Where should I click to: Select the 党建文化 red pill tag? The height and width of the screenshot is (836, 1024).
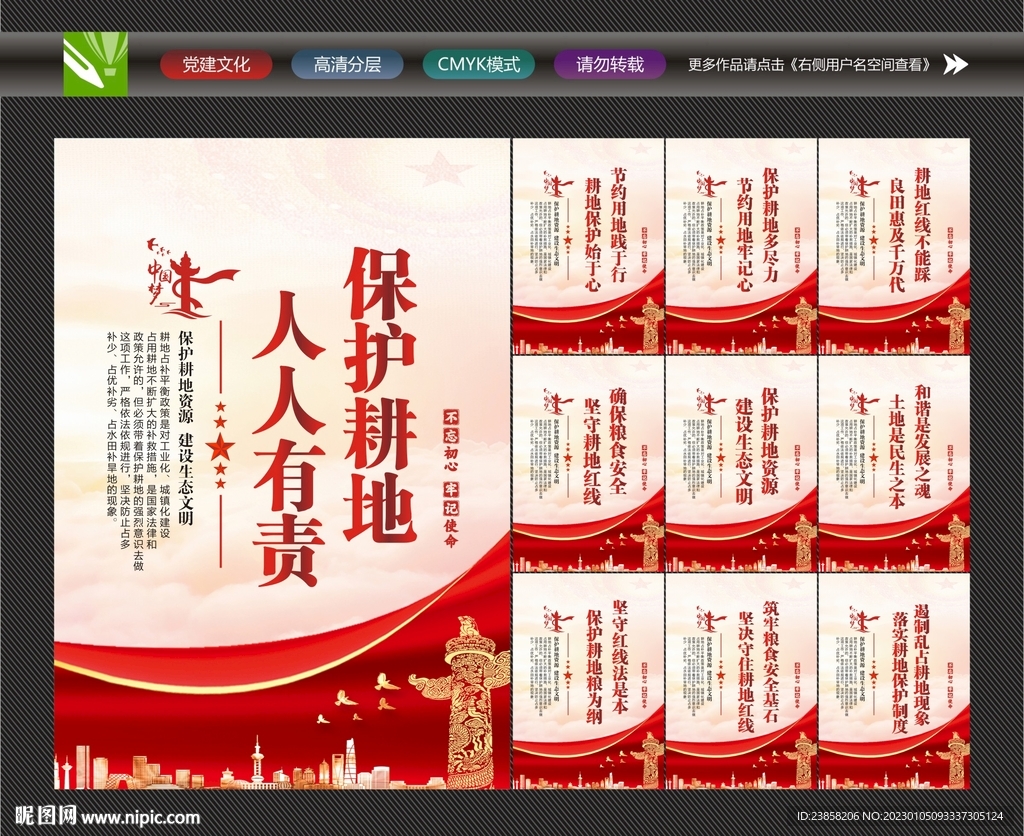click(216, 64)
